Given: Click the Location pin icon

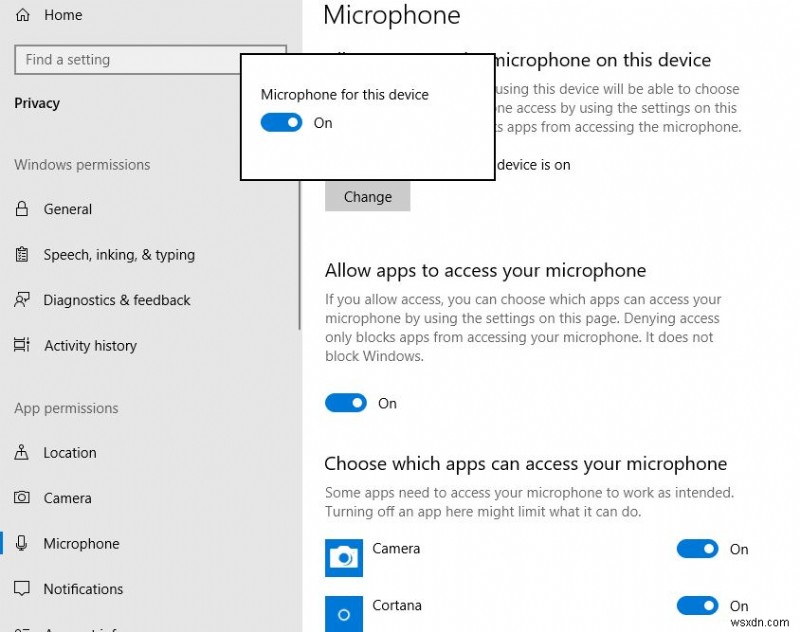Looking at the screenshot, I should pos(22,453).
